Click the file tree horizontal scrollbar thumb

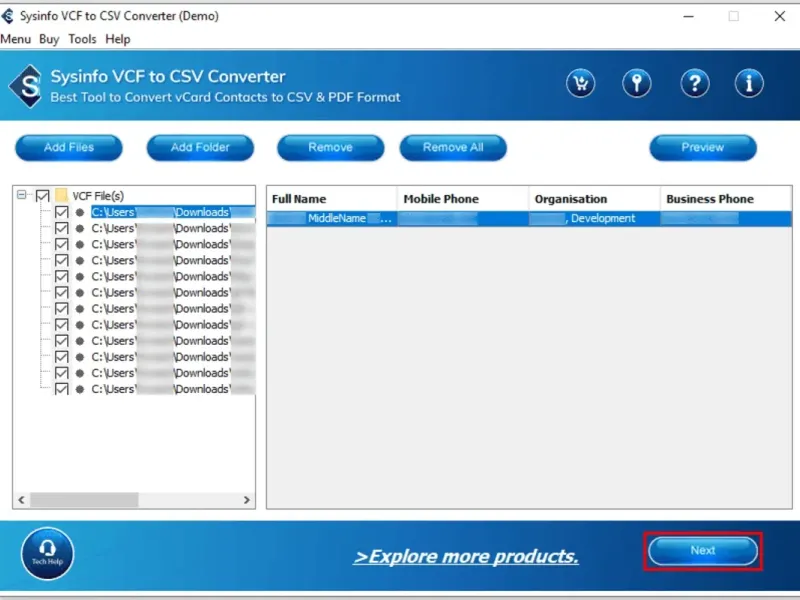point(84,499)
